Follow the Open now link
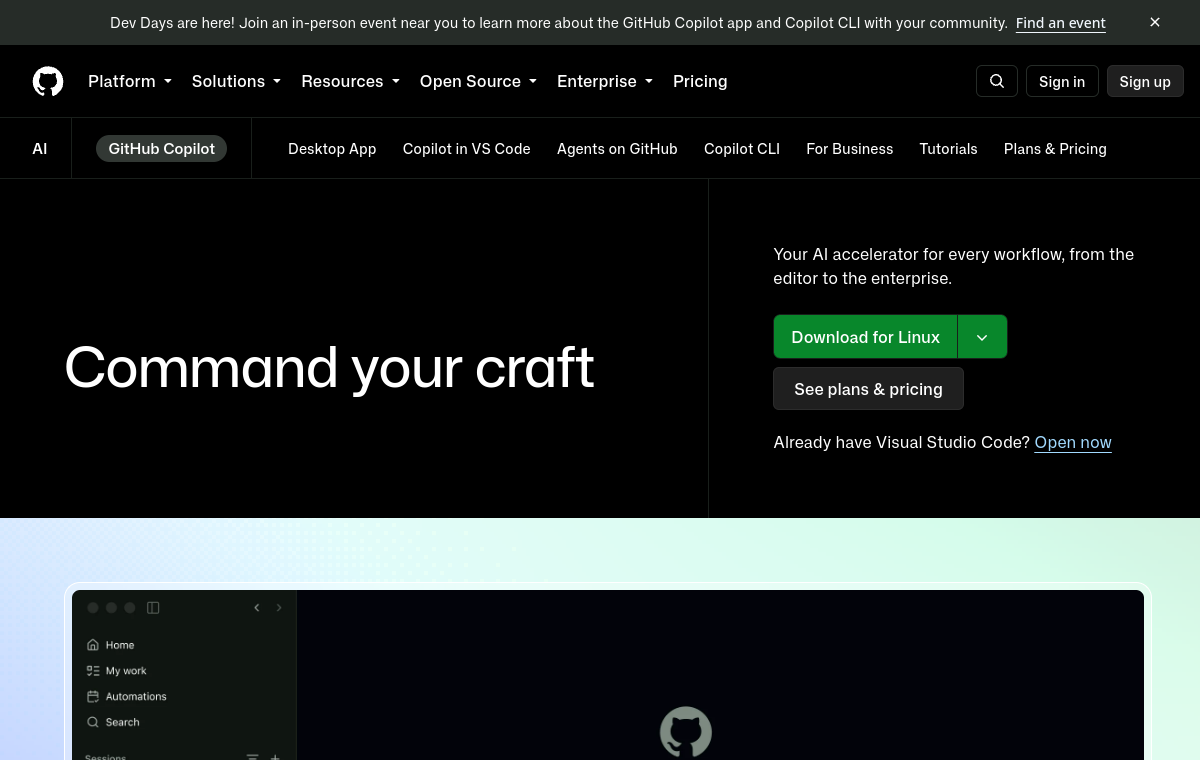Viewport: 1200px width, 760px height. click(1073, 442)
